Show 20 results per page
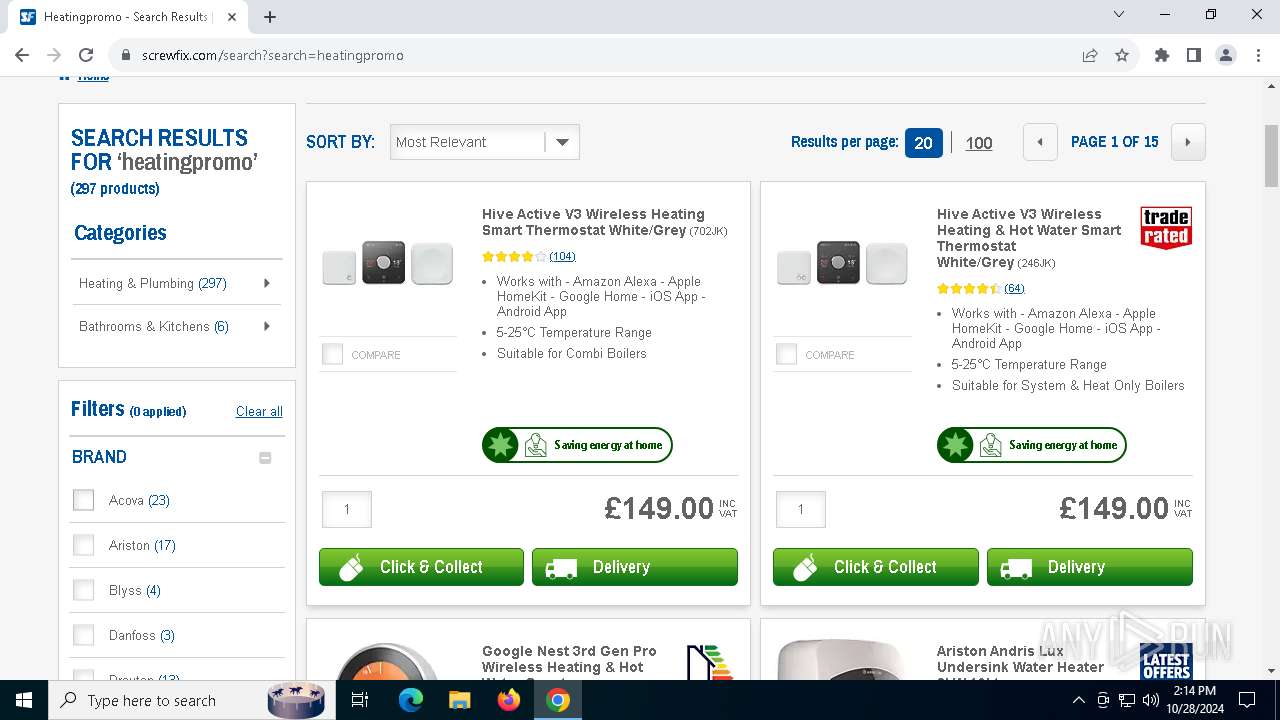The width and height of the screenshot is (1280, 720). tap(923, 143)
